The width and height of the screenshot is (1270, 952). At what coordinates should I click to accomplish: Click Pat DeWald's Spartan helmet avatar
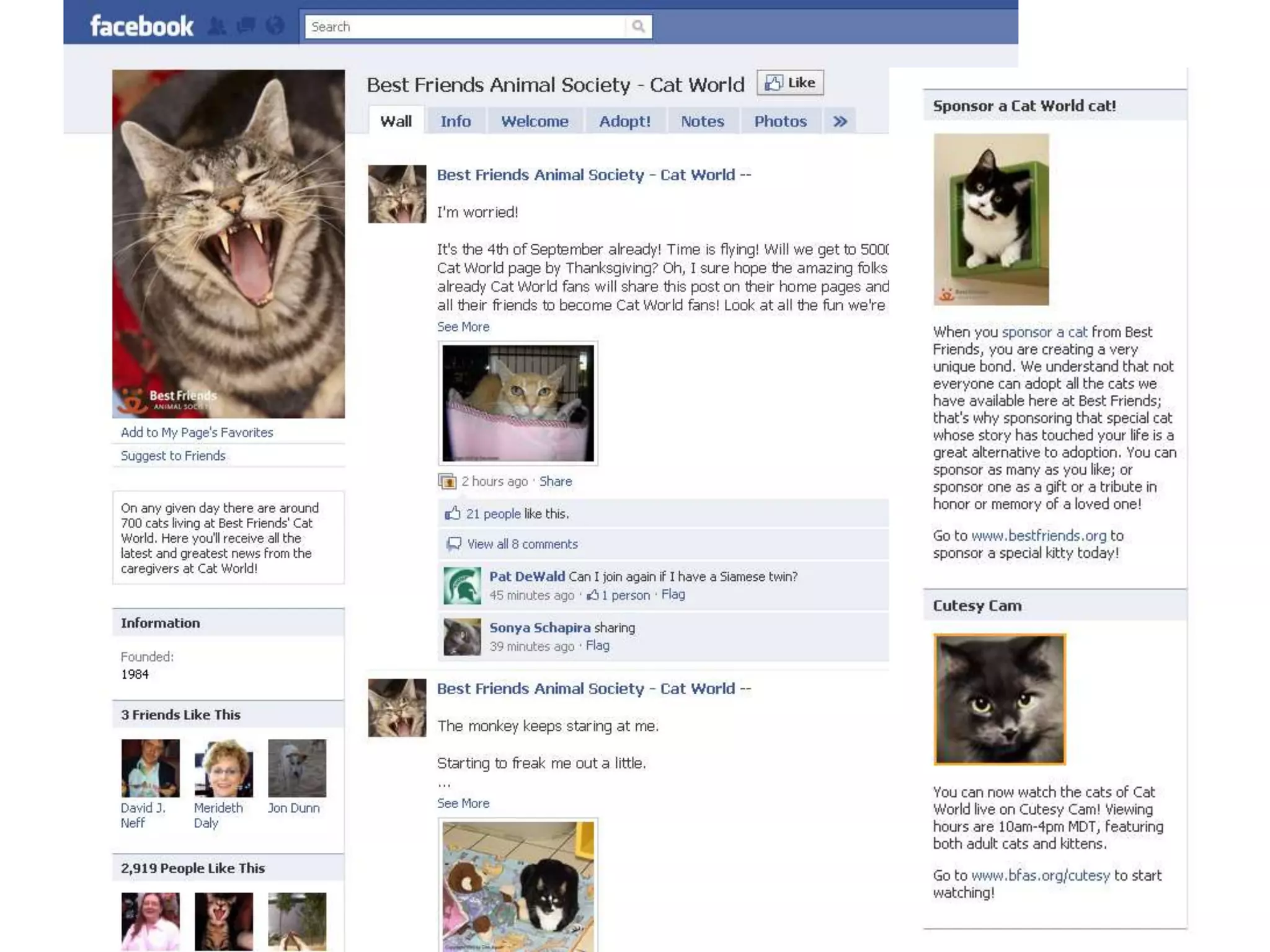[x=462, y=586]
